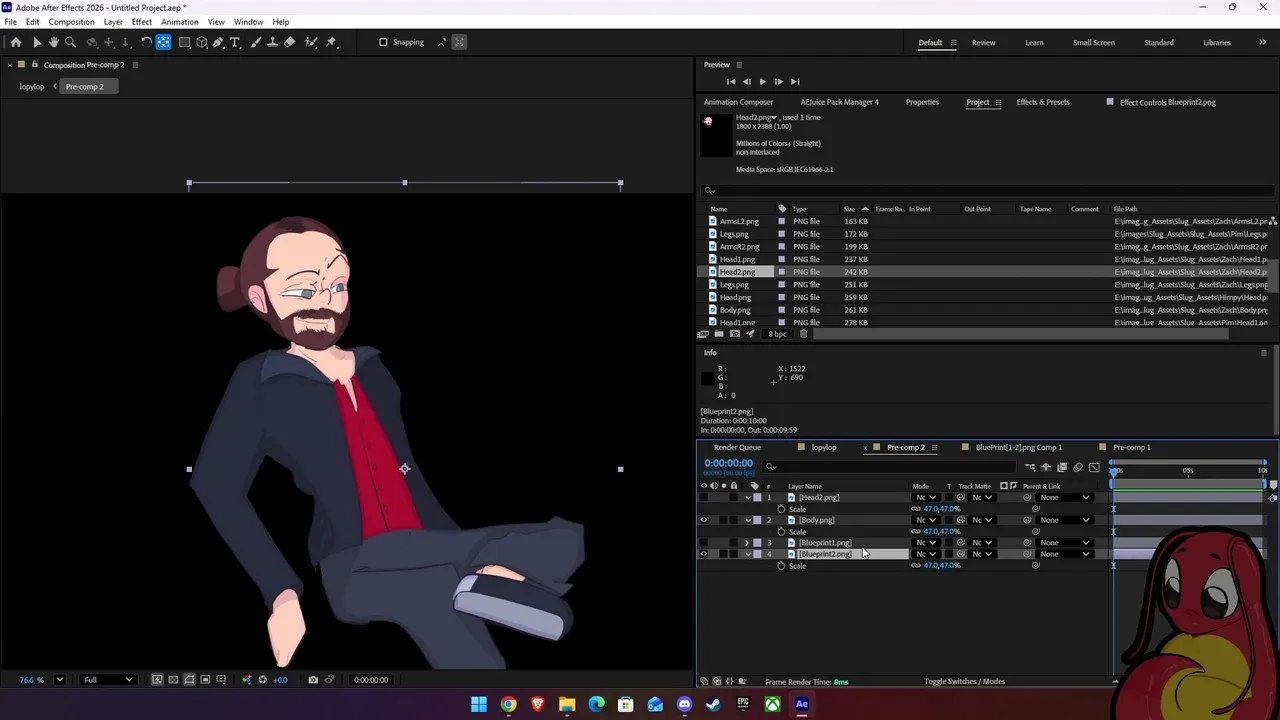The image size is (1280, 720).
Task: Collapse the Head2.png layer properties
Action: coord(747,497)
